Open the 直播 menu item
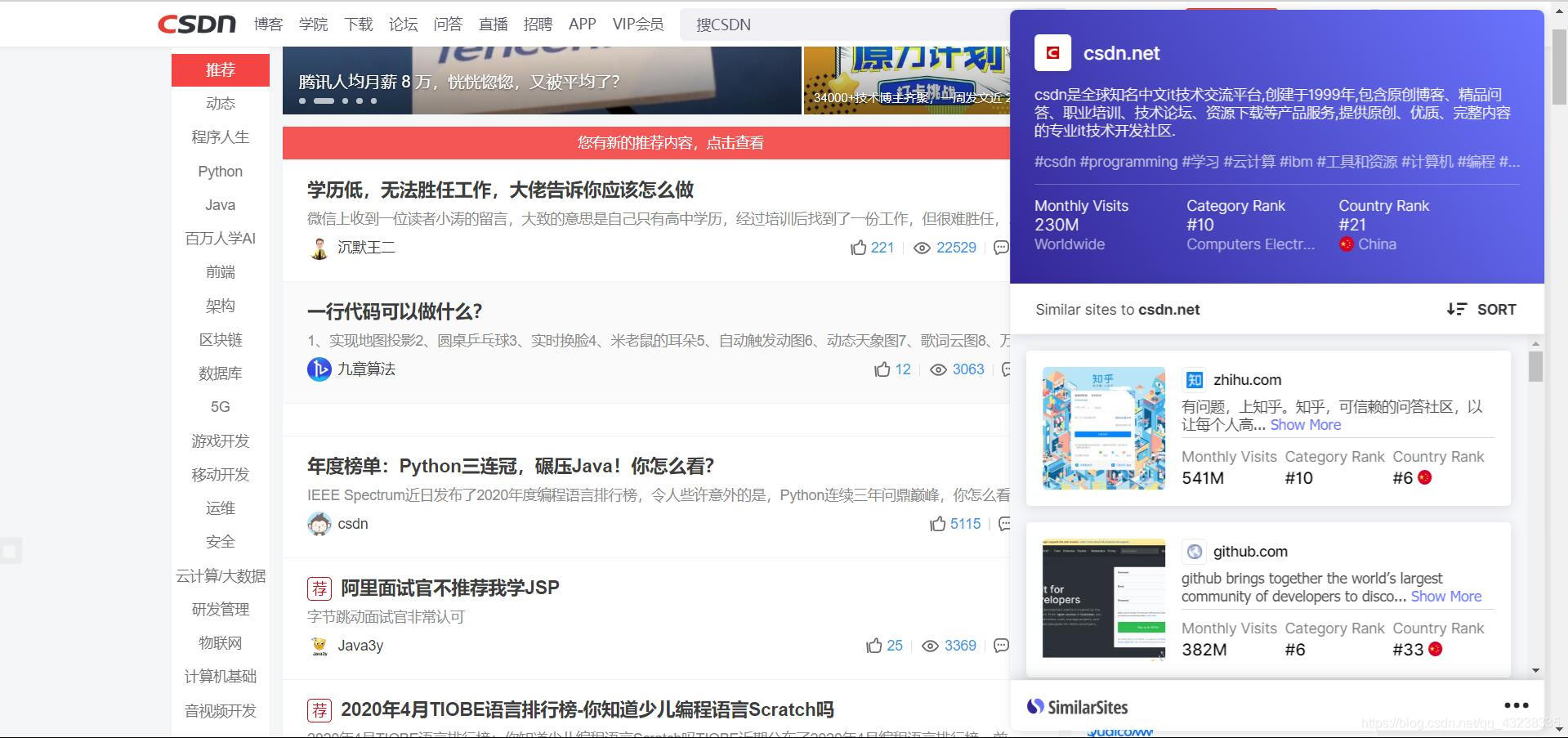 [493, 25]
